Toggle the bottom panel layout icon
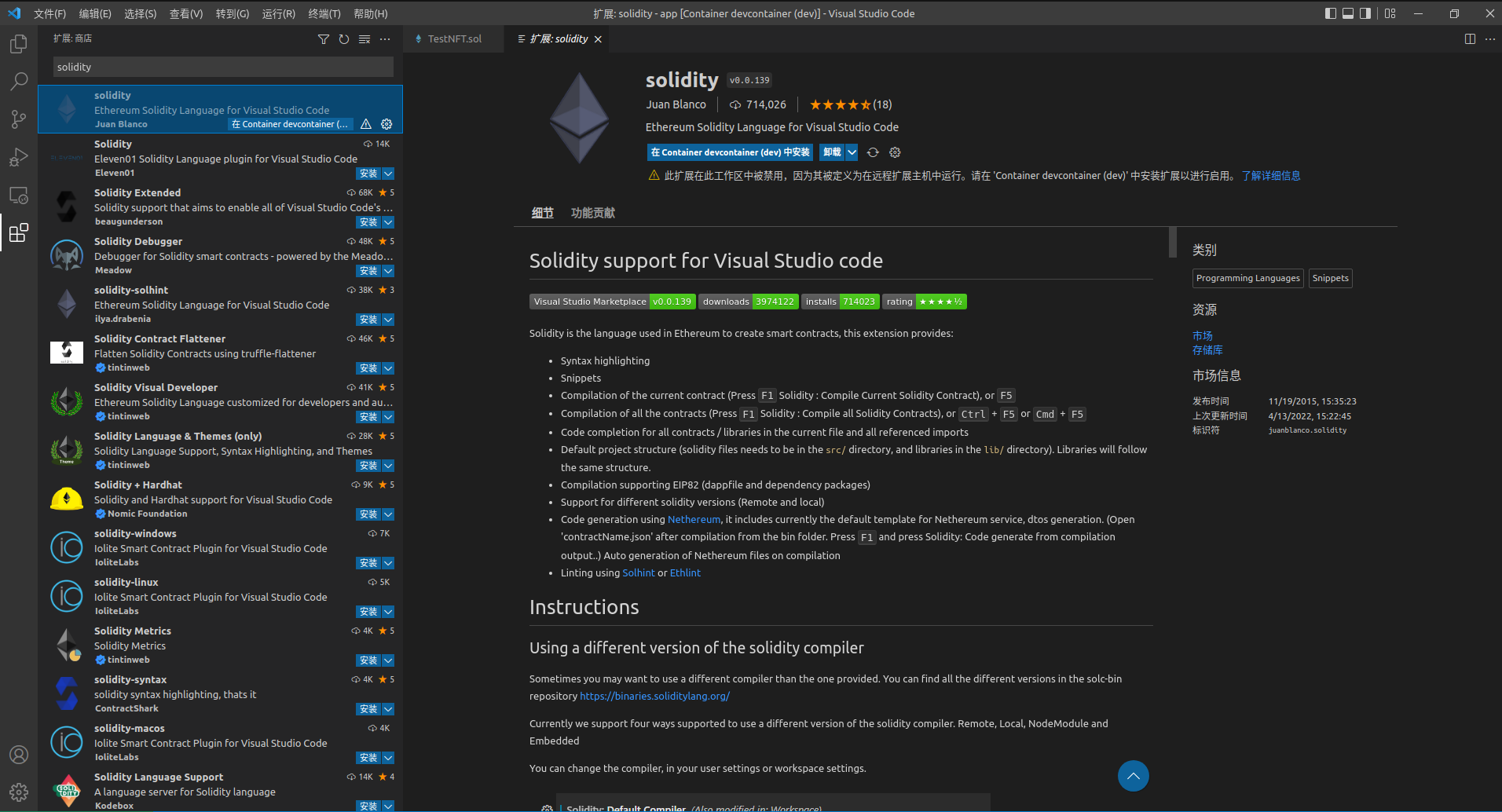Screen dimensions: 1502x812 point(1348,13)
